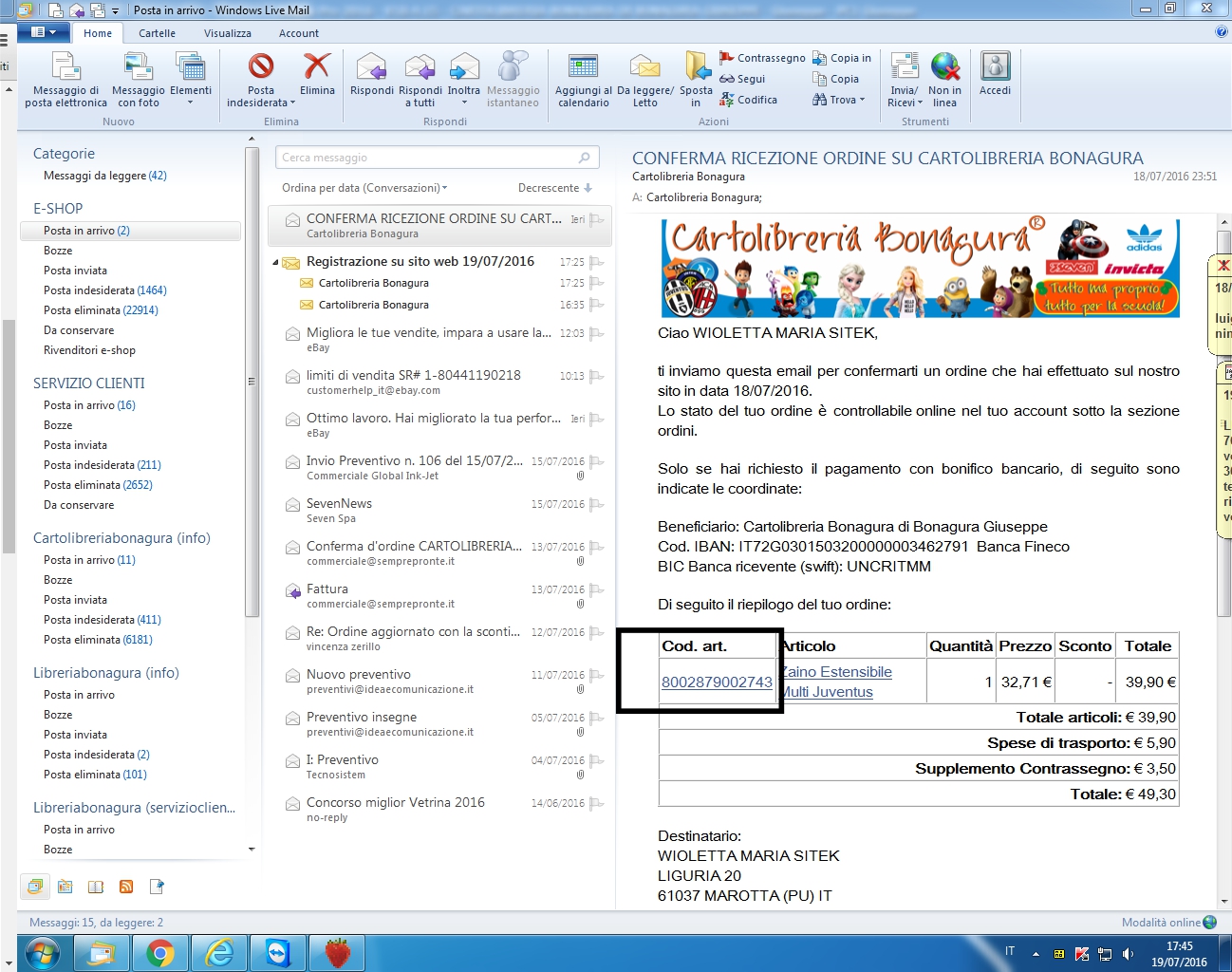Open 'Messaggi da leggere (42)' category
This screenshot has width=1232, height=972.
(104, 176)
